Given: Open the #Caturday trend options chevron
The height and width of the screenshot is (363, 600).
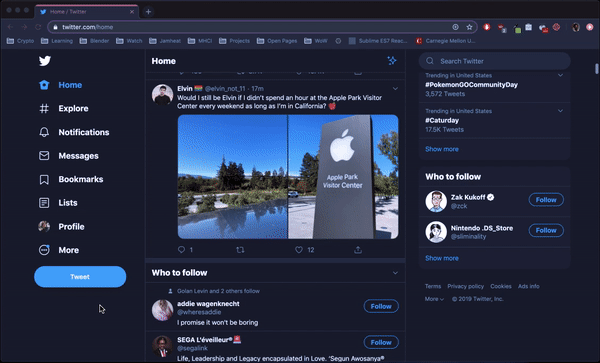Looking at the screenshot, I should pos(560,111).
